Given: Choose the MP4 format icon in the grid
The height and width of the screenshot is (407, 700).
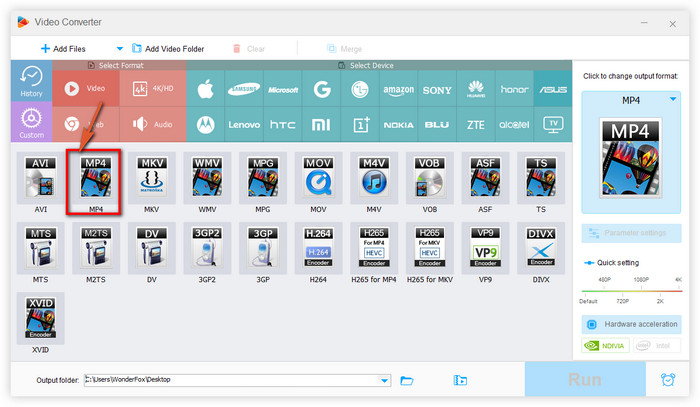Looking at the screenshot, I should [96, 178].
